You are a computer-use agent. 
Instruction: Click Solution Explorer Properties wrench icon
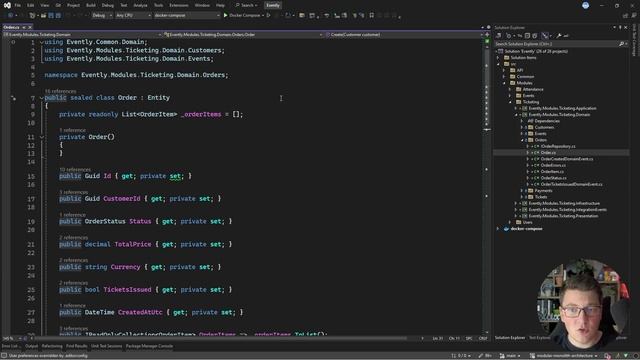click(559, 36)
